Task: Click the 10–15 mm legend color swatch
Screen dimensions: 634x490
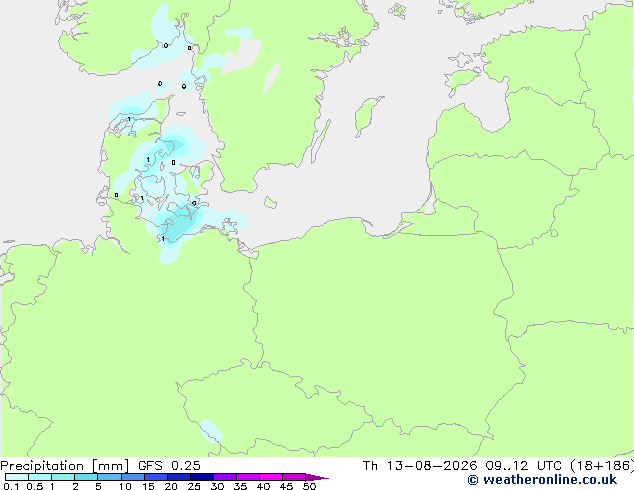Action: point(132,477)
